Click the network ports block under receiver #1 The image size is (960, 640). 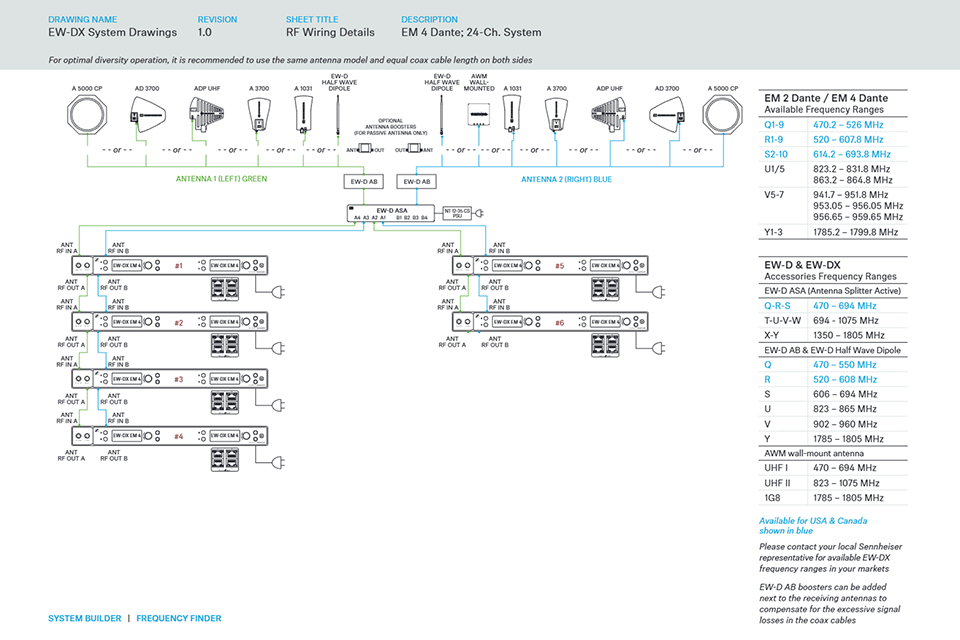225,289
